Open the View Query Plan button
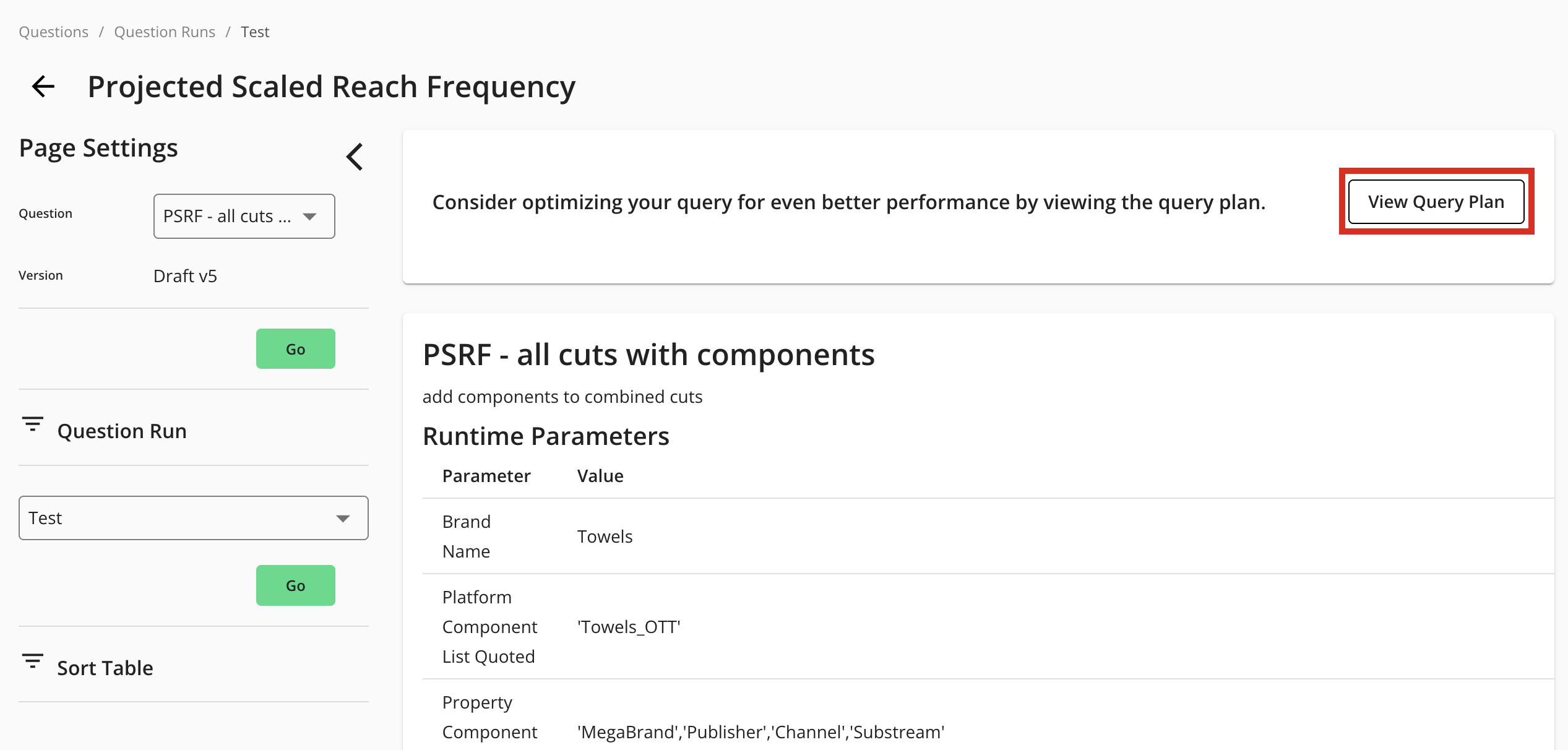 pos(1436,202)
